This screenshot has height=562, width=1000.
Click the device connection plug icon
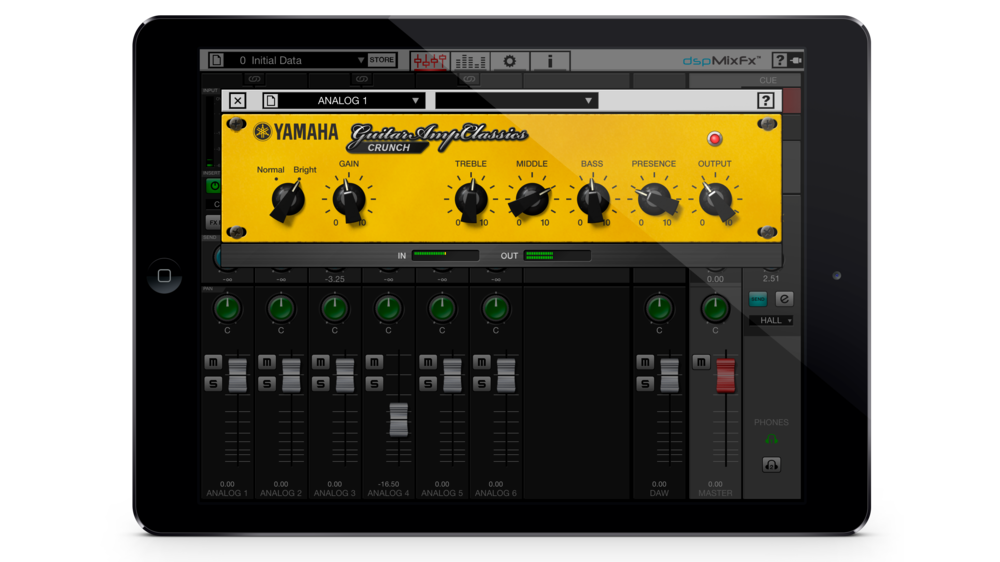tap(795, 60)
